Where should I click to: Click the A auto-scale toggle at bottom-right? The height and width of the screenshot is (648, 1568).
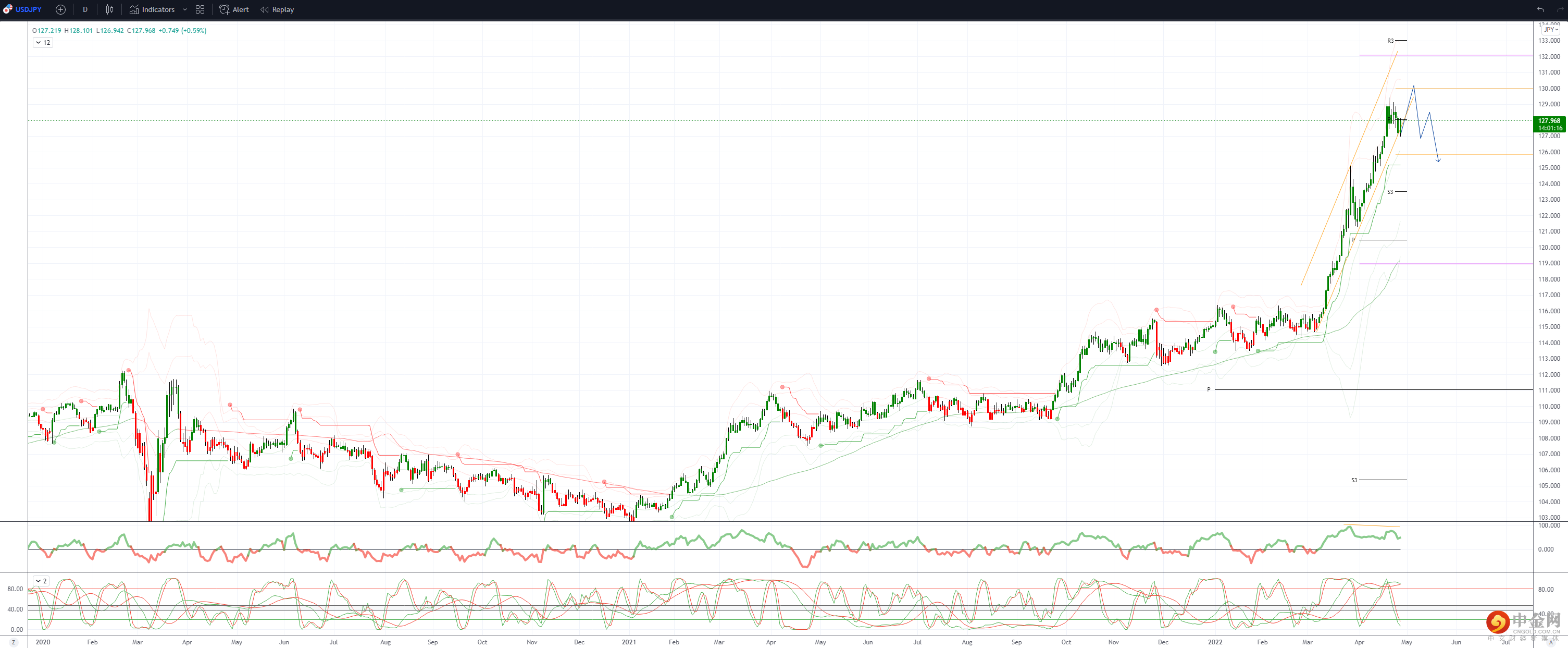1551,642
